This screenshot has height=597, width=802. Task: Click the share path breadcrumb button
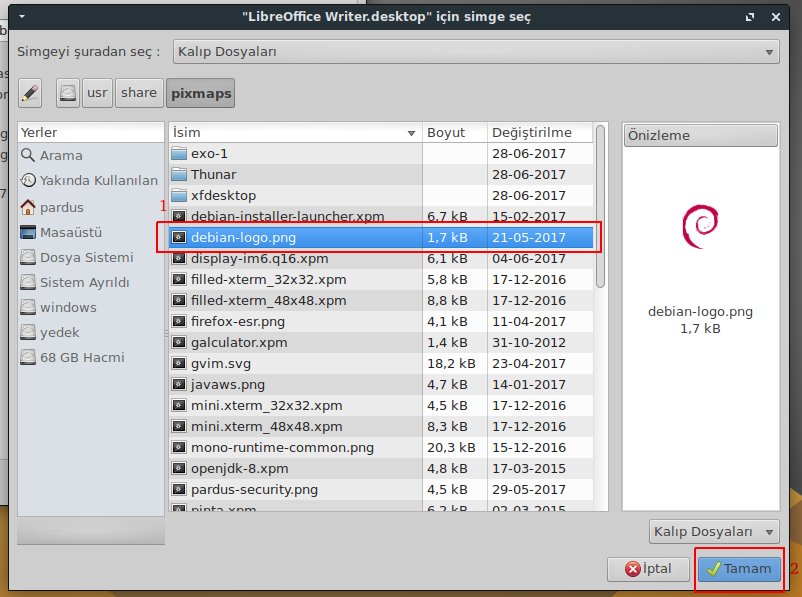coord(139,93)
